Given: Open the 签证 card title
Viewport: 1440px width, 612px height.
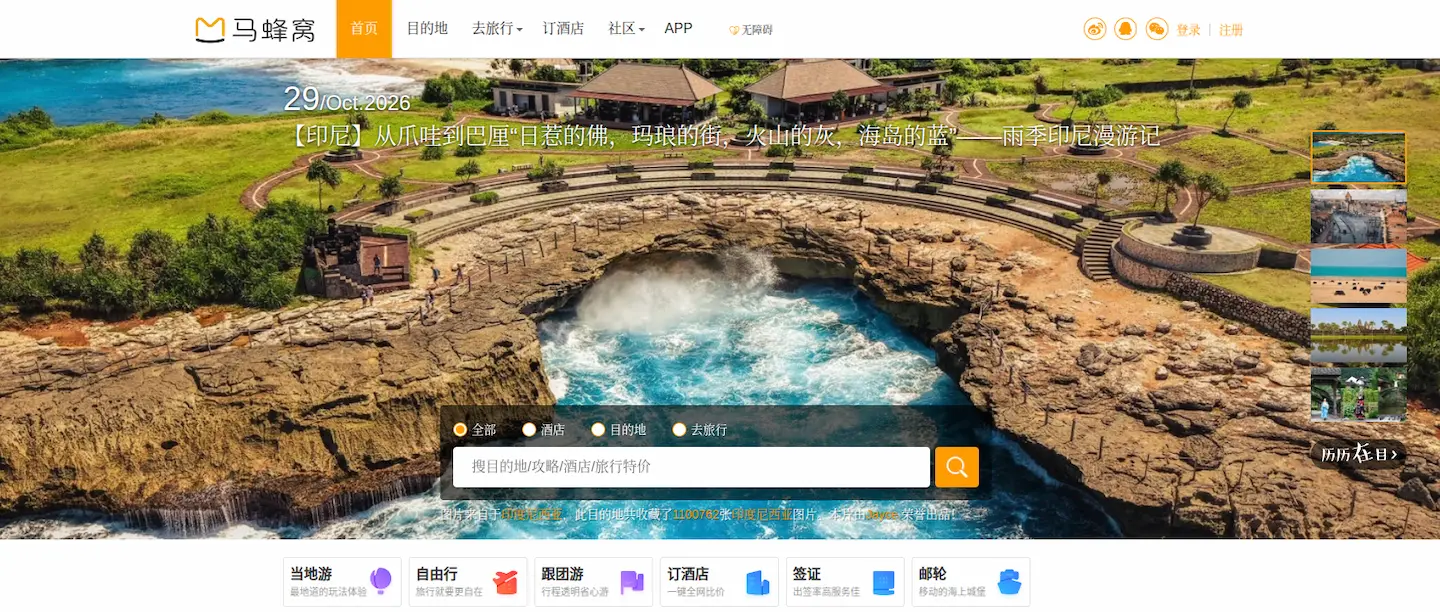Looking at the screenshot, I should pos(807,574).
